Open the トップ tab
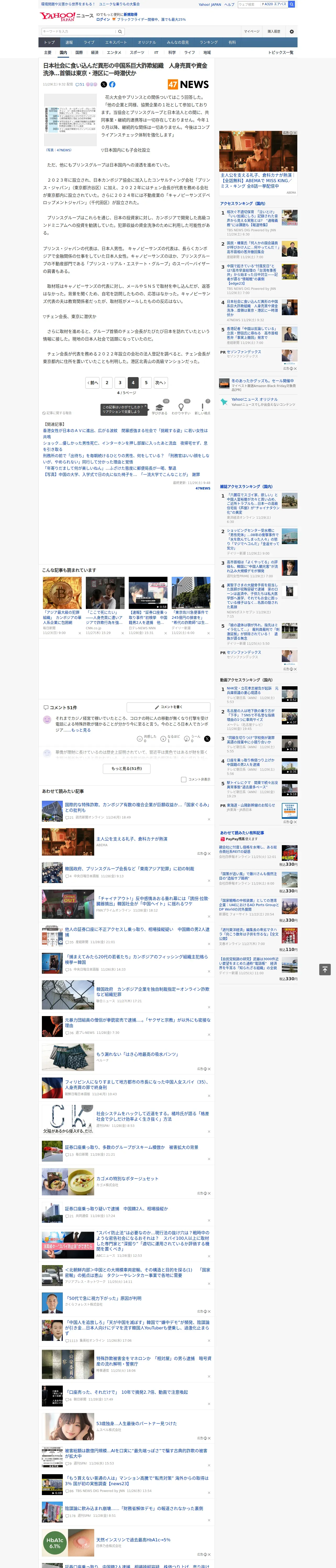The image size is (336, 1568). [x=49, y=43]
